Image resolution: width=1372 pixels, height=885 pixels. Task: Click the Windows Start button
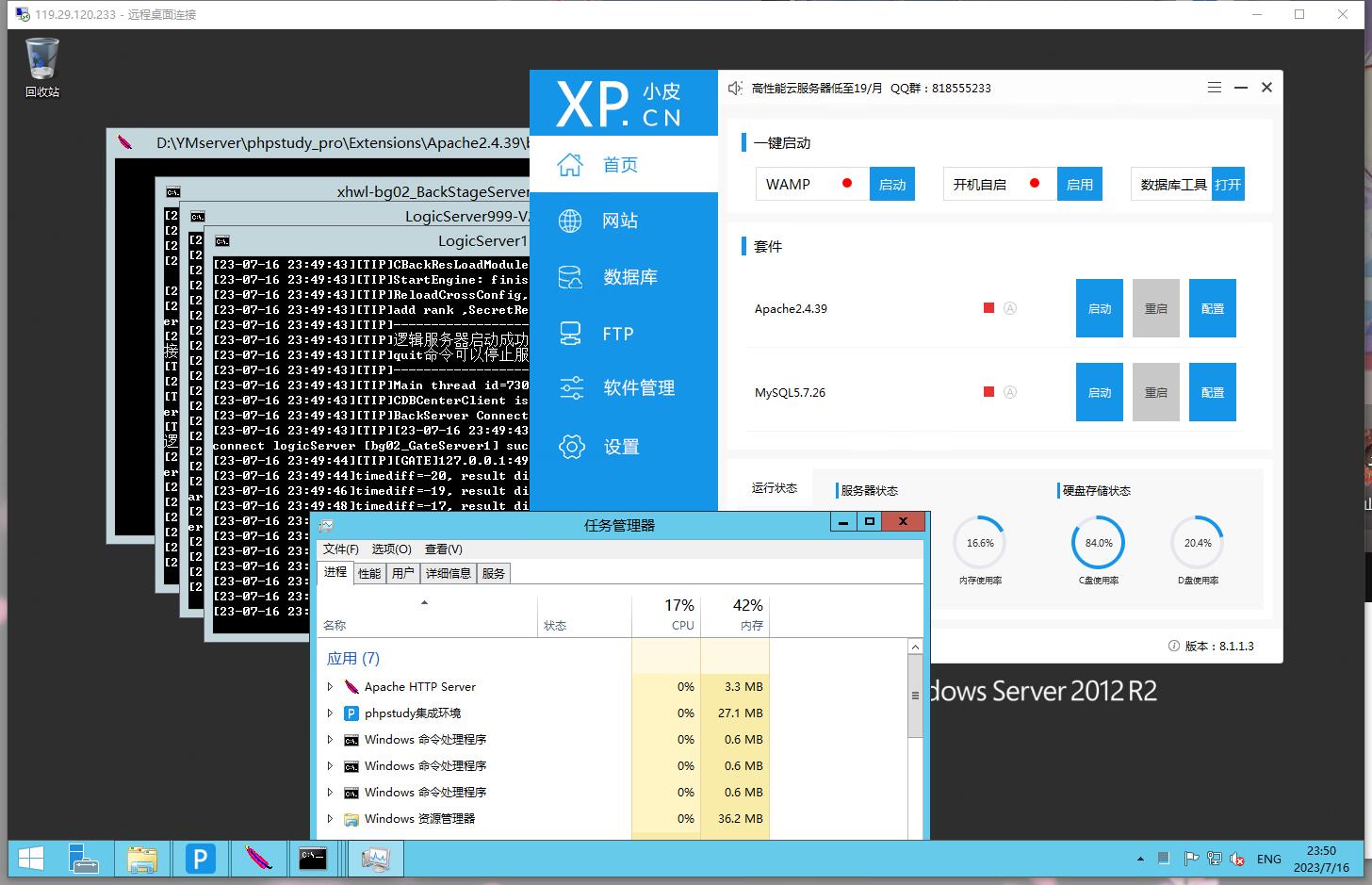click(30, 859)
